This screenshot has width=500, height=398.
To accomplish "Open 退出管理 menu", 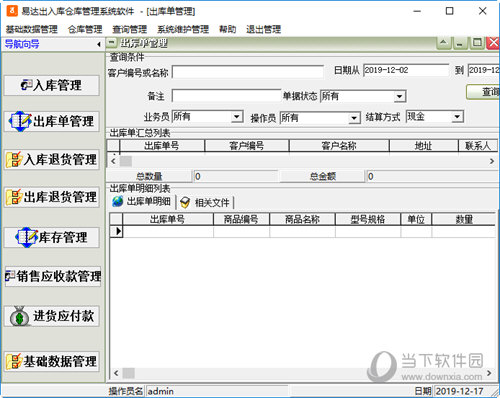I will click(x=264, y=29).
